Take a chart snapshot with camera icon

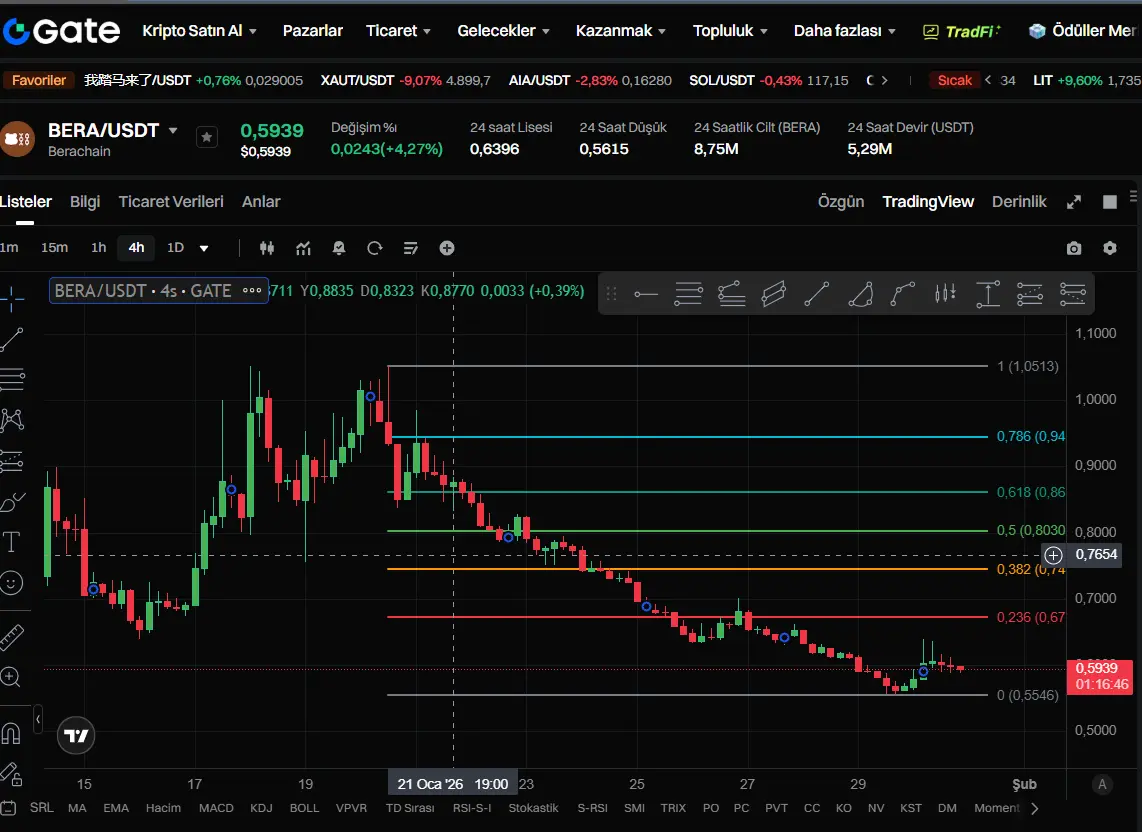pos(1074,248)
